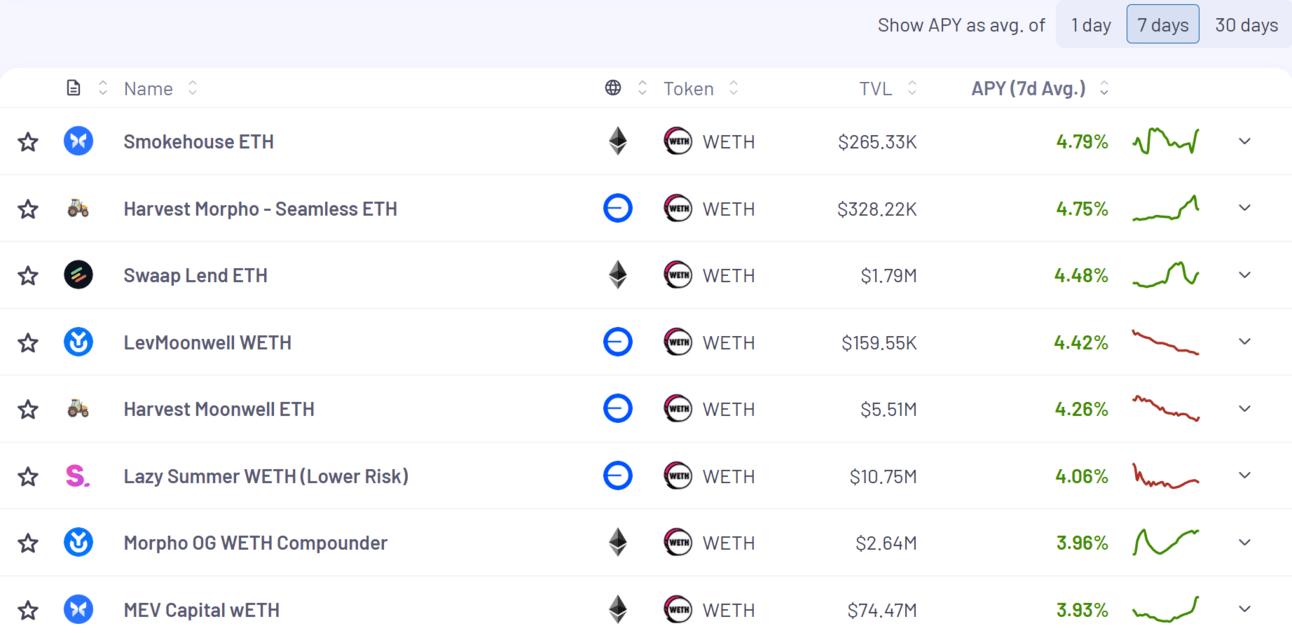Click the Harvest Morpho tractor icon
1292x633 pixels.
click(78, 208)
